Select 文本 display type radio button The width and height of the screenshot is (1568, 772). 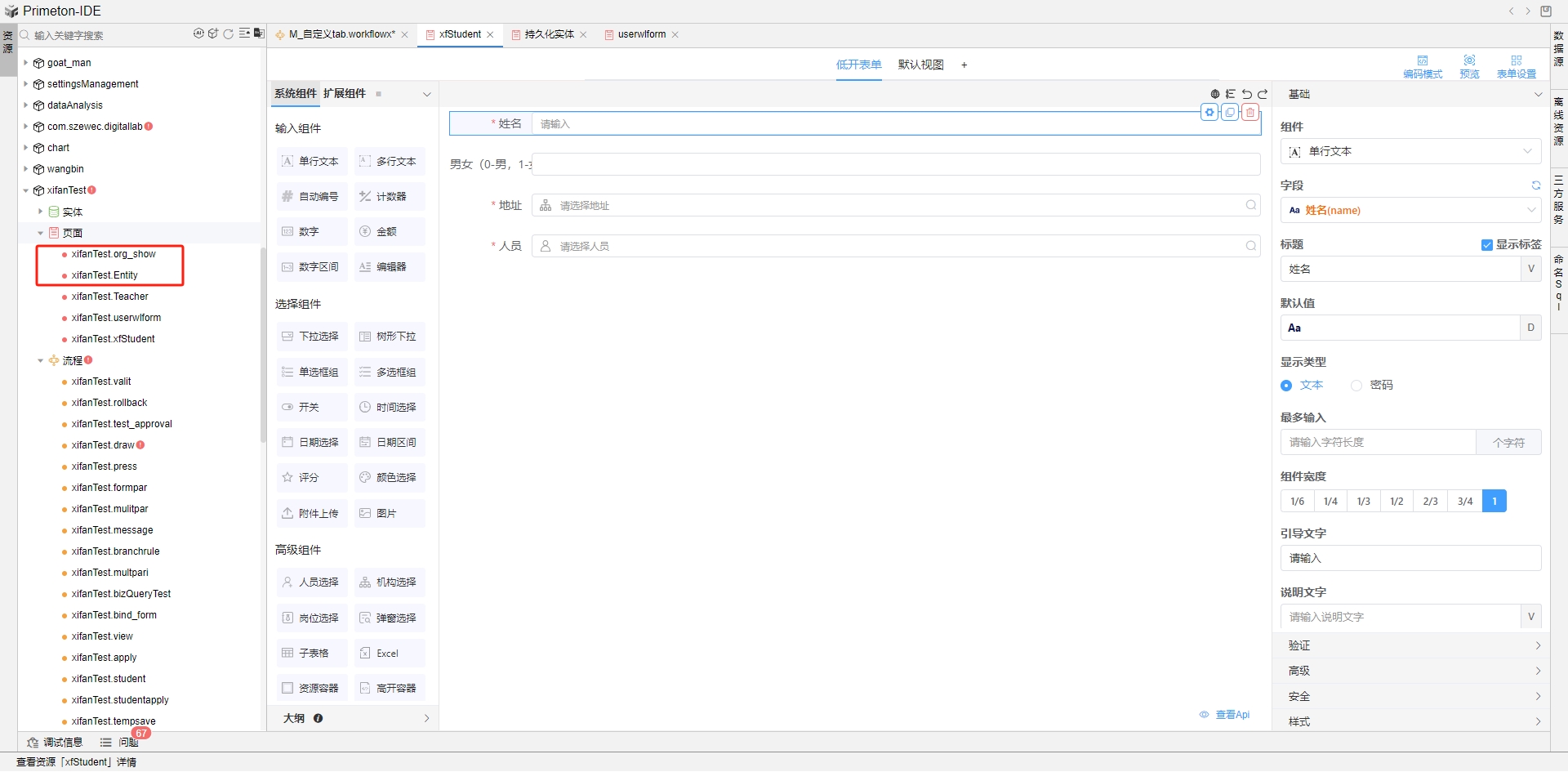point(1286,385)
